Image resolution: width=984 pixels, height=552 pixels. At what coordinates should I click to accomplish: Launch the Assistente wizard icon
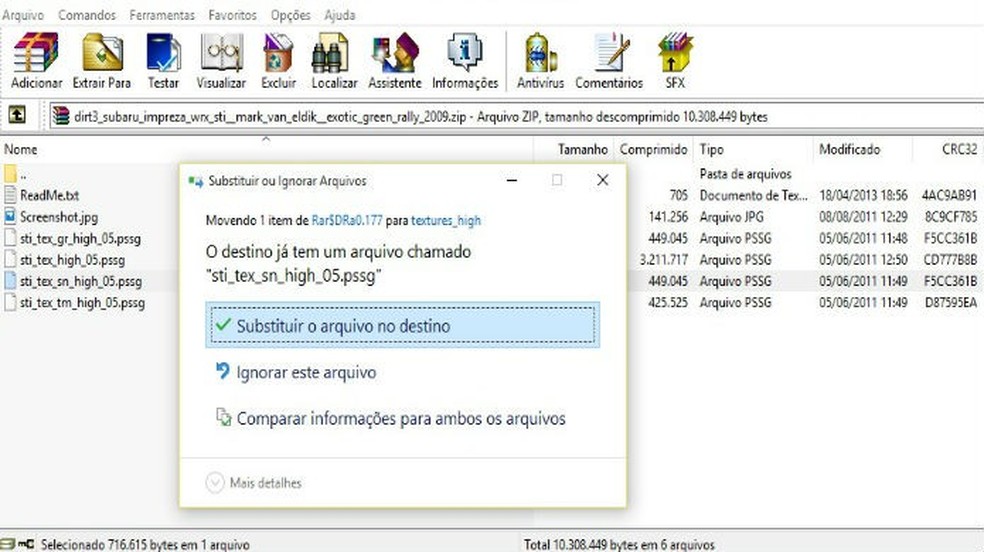(x=395, y=53)
